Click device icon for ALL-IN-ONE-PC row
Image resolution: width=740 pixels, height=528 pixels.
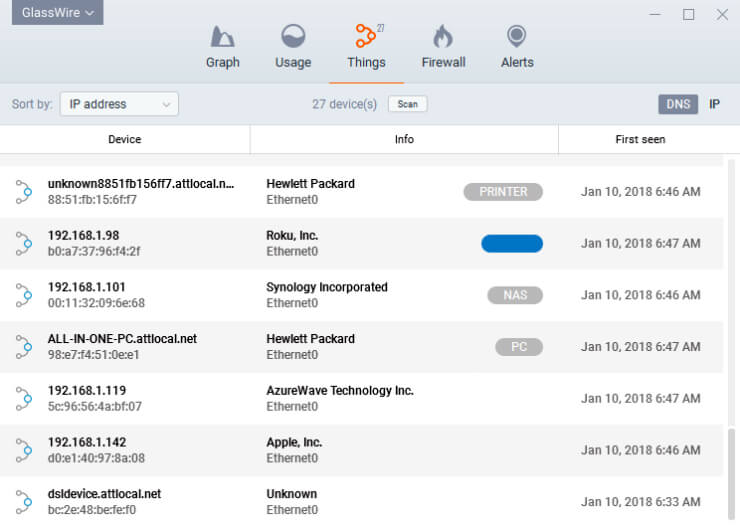[24, 347]
